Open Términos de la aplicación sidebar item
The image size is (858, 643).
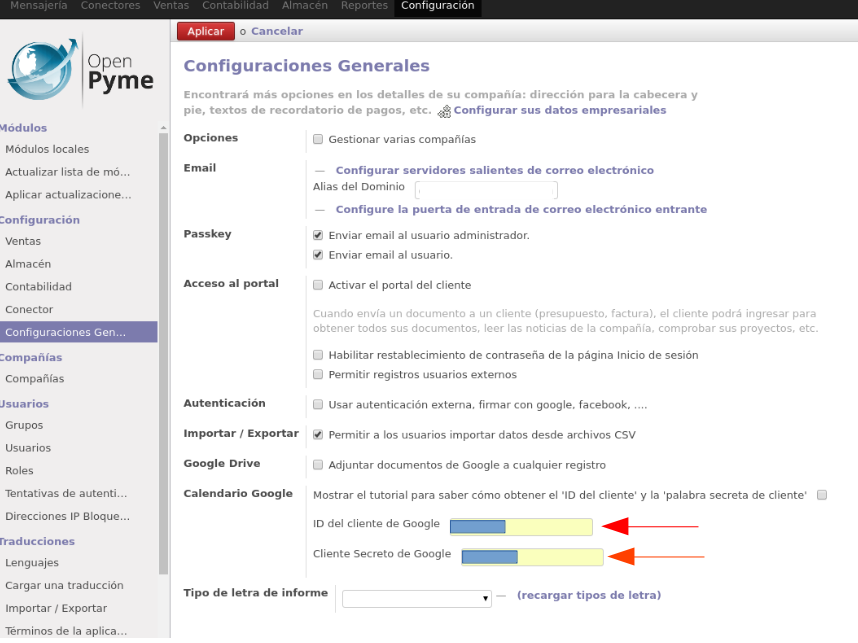66,631
